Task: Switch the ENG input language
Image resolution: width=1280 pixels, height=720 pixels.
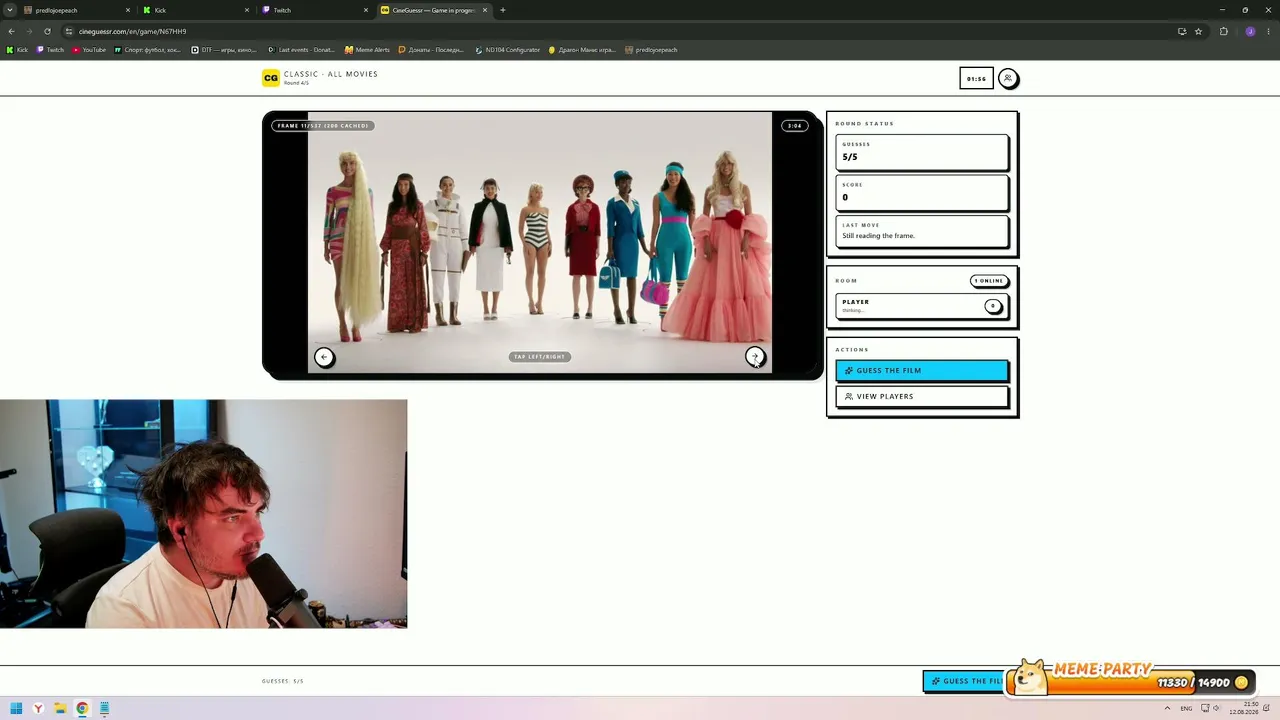Action: click(x=1186, y=709)
